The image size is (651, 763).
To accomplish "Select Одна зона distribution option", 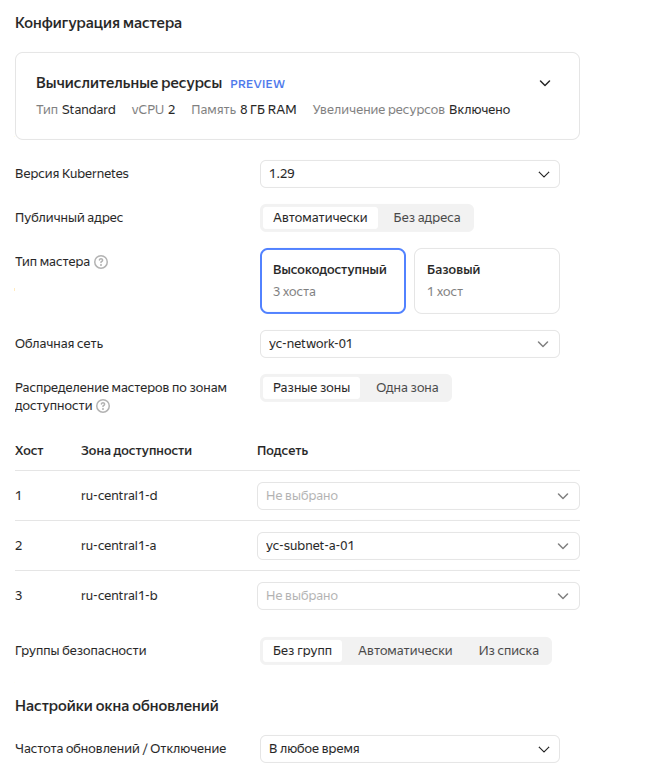I will click(406, 388).
